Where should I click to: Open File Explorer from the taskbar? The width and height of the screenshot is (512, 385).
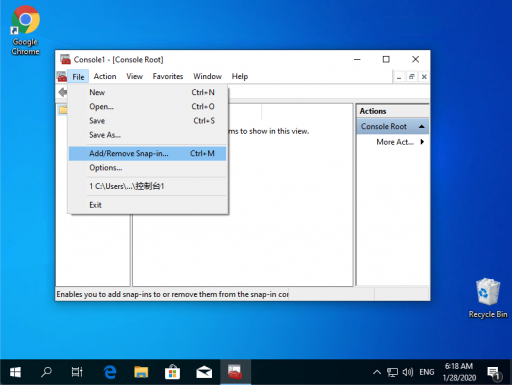(141, 372)
